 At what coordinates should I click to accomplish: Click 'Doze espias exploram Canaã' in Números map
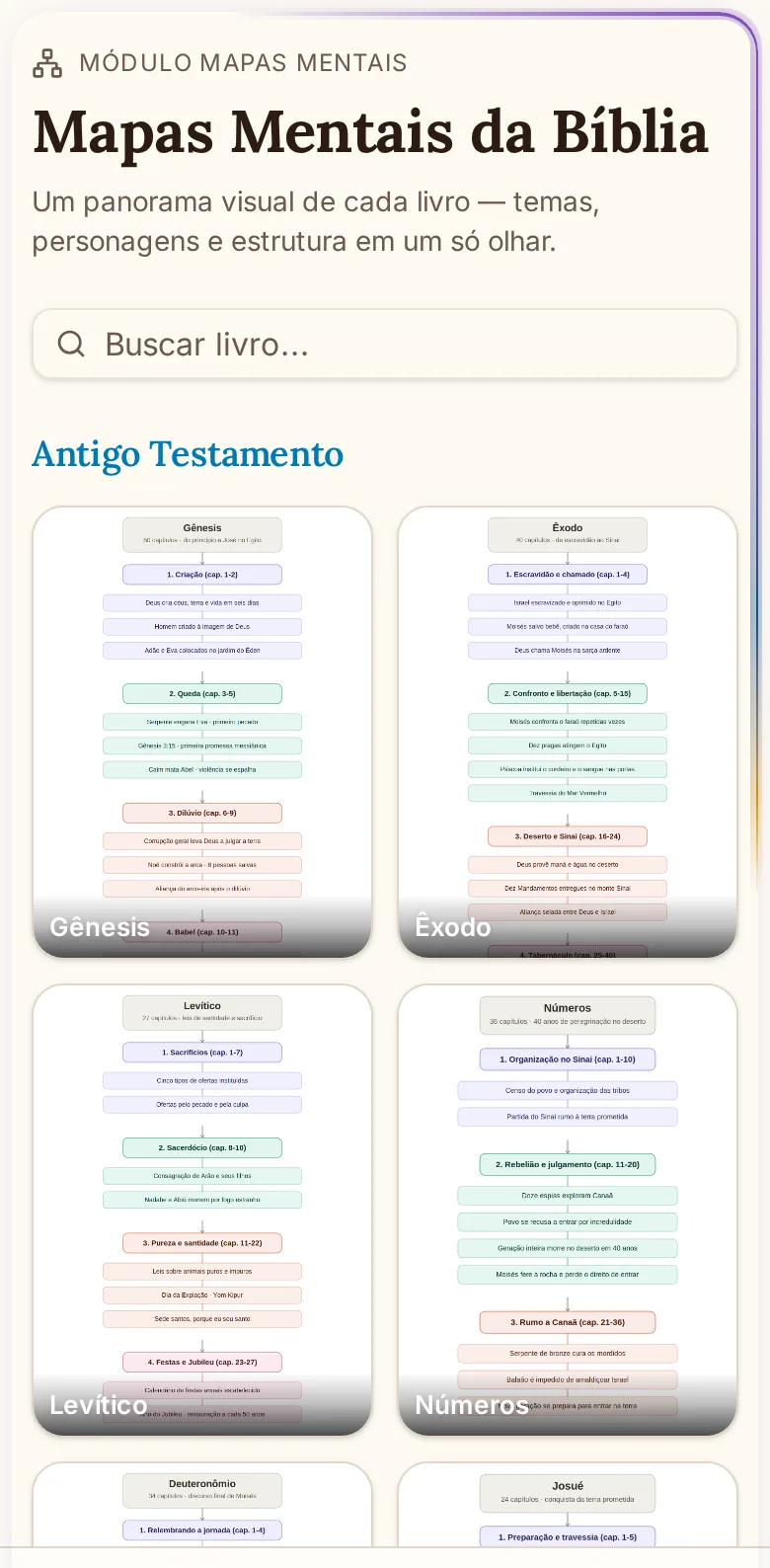(x=568, y=1196)
